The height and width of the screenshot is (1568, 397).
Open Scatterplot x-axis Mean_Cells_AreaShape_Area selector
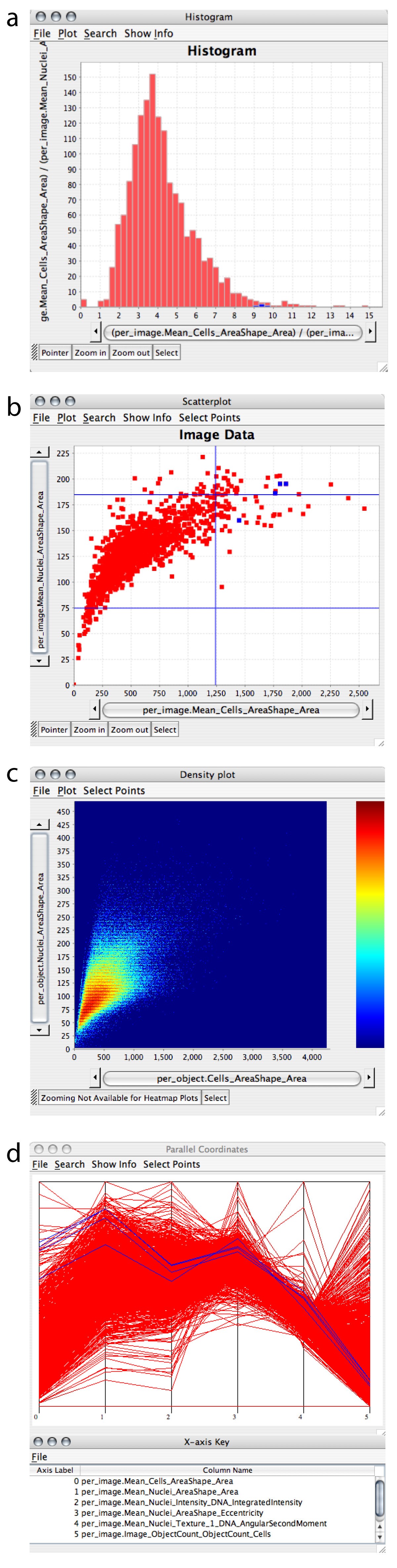point(231,710)
